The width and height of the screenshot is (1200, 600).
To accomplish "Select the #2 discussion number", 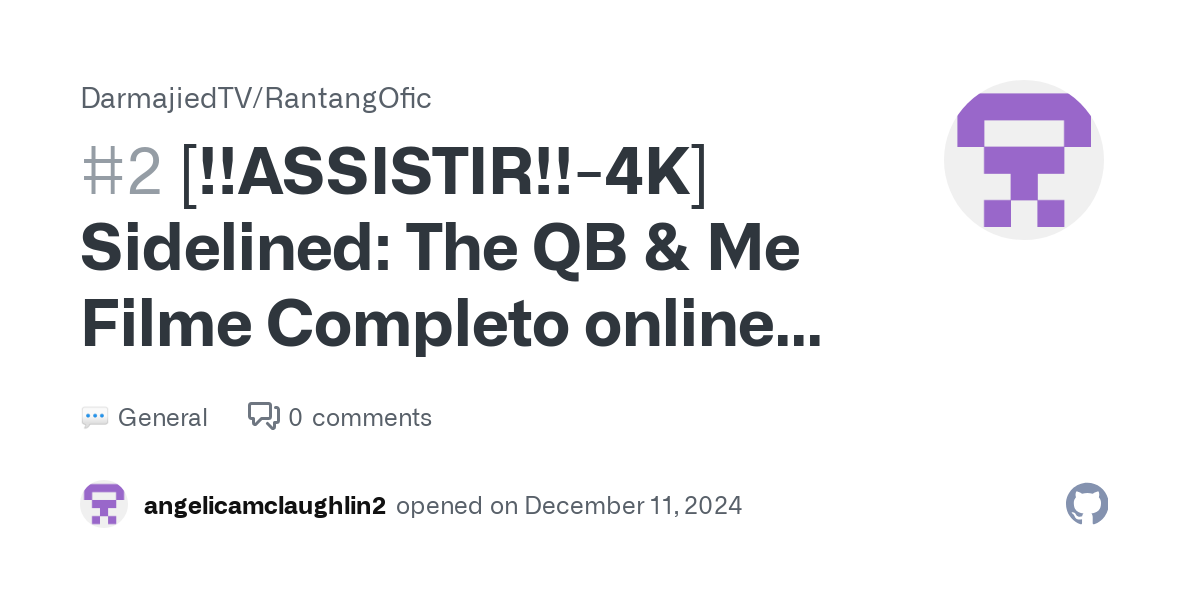I will (122, 171).
